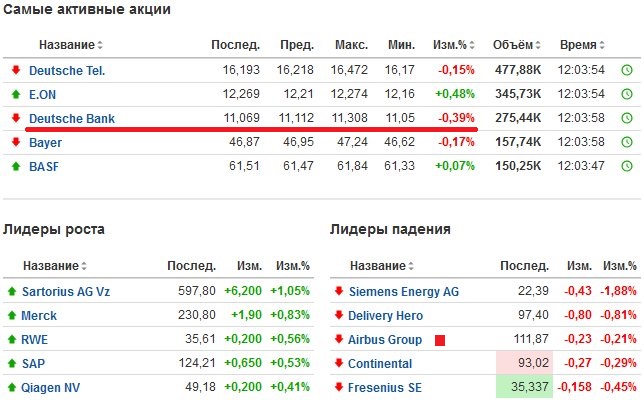This screenshot has width=644, height=400.
Task: Click Deutsche Bank last price 11,069
Action: click(242, 118)
